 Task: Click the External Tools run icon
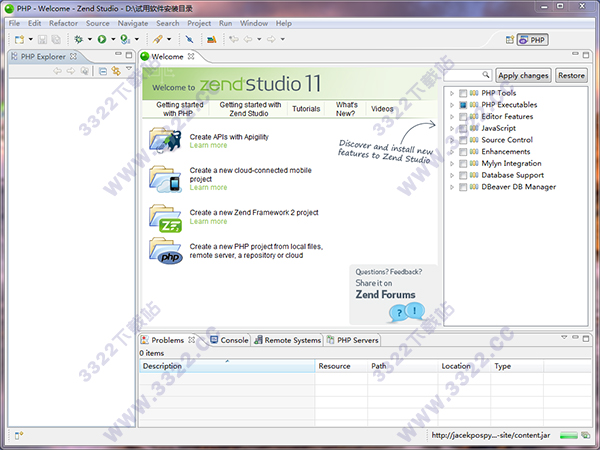click(125, 39)
